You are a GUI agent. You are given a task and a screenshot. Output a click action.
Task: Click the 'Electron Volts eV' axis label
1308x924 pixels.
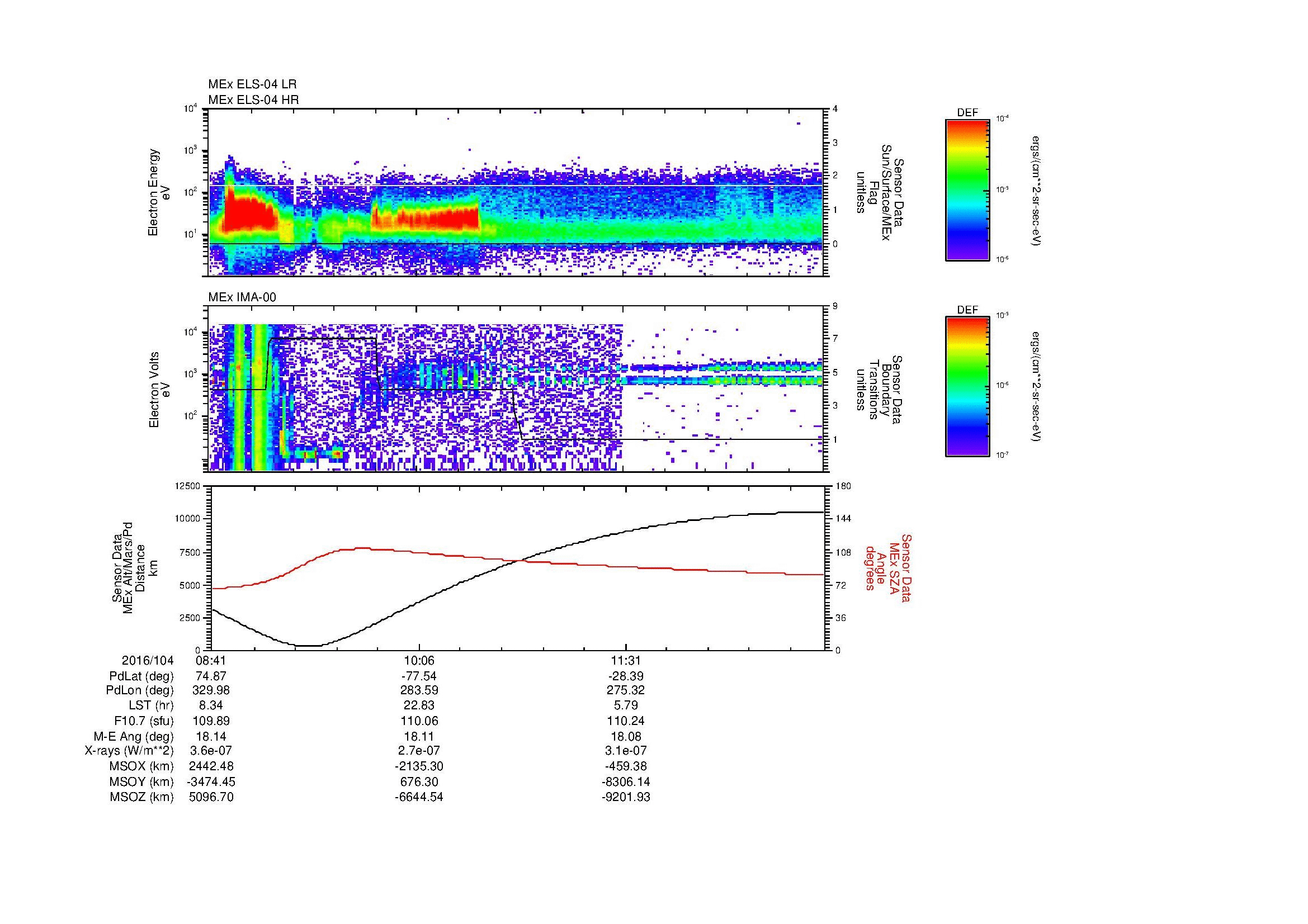point(159,390)
